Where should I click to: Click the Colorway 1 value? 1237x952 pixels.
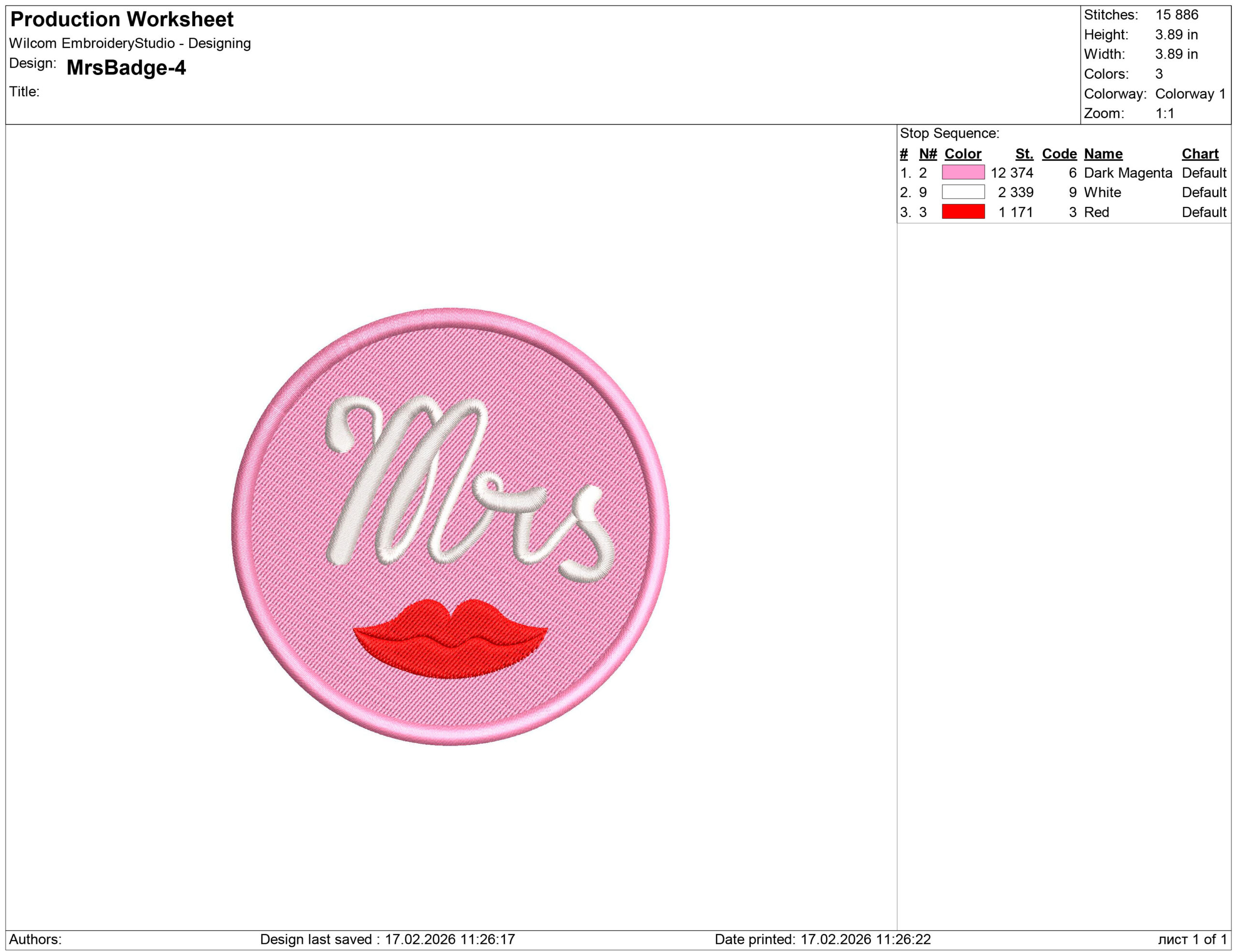pyautogui.click(x=1190, y=93)
